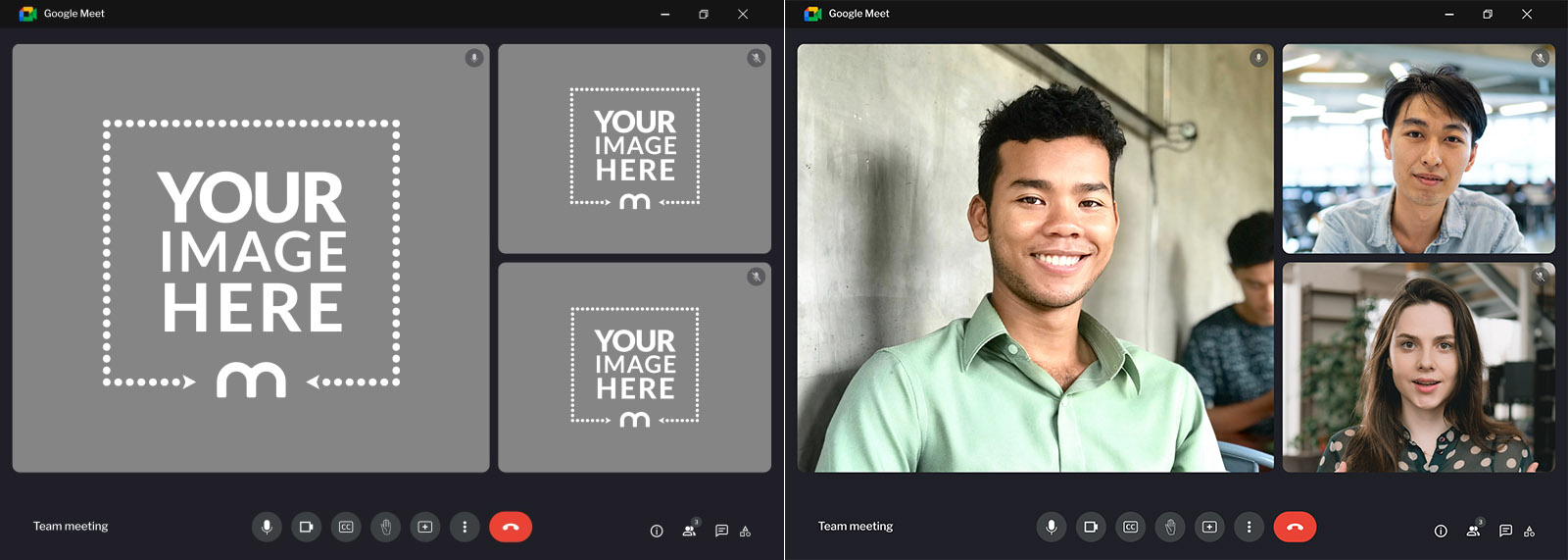Click the large placeholder tile in left window
The width and height of the screenshot is (1568, 560).
click(251, 258)
